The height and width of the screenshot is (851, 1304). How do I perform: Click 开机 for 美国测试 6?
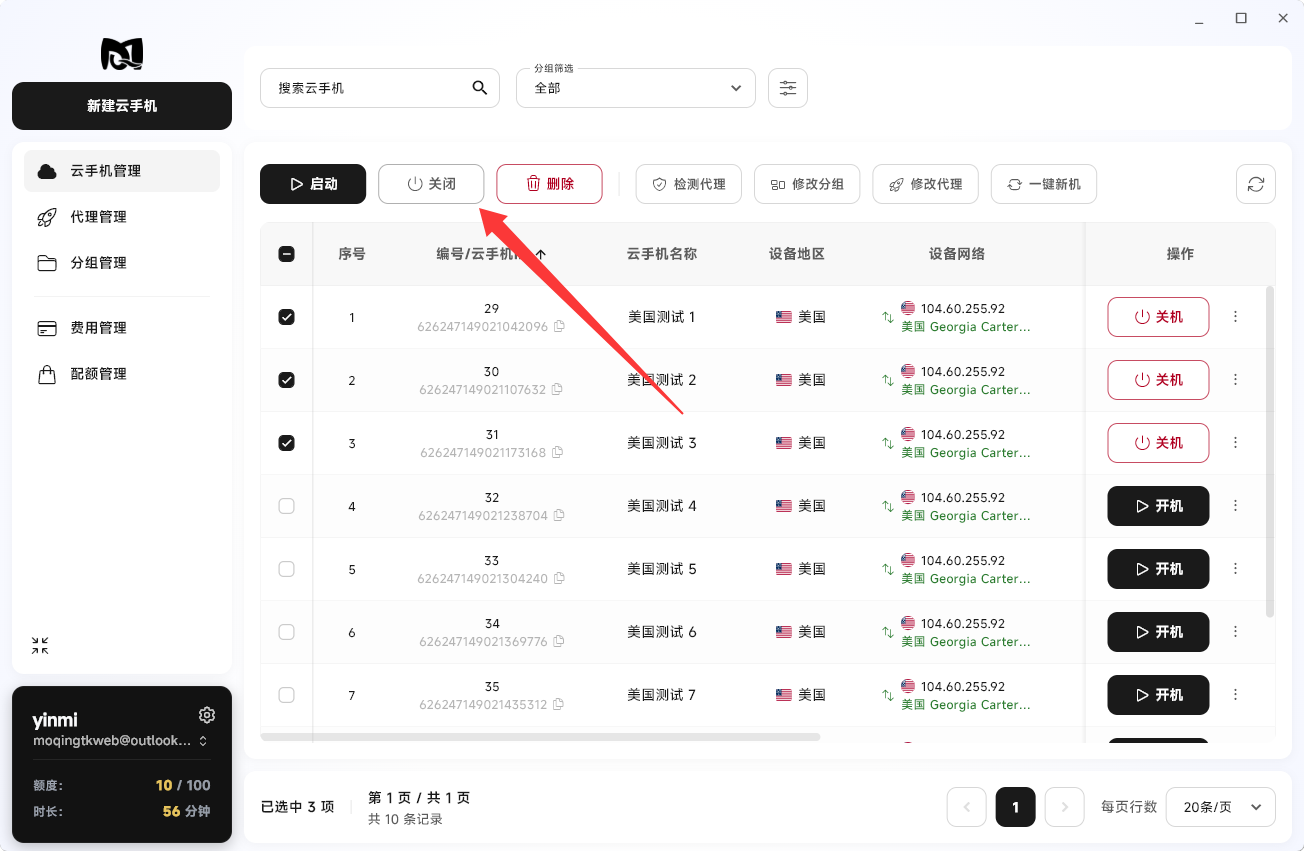1158,632
